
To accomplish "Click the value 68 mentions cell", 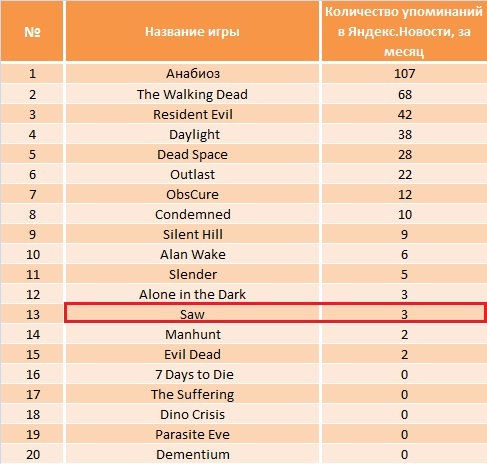I will point(404,94).
